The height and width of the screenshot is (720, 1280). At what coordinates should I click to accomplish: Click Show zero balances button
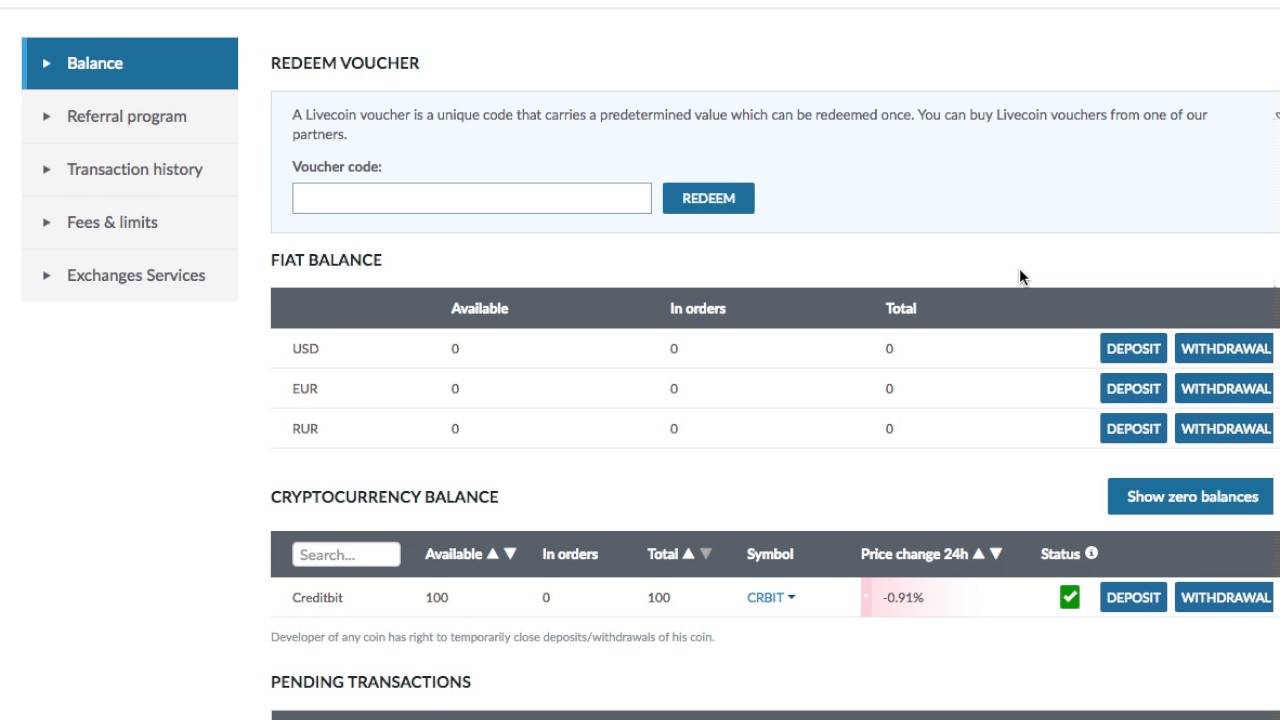click(1191, 497)
